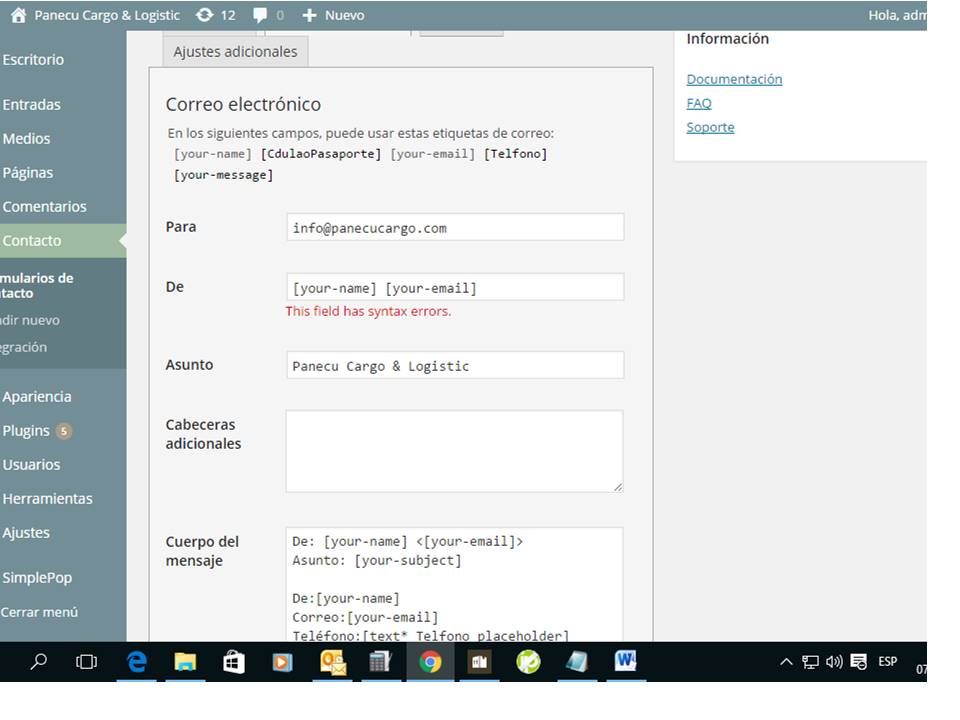The width and height of the screenshot is (960, 720).
Task: Click the plus Nuevo button
Action: pyautogui.click(x=333, y=15)
